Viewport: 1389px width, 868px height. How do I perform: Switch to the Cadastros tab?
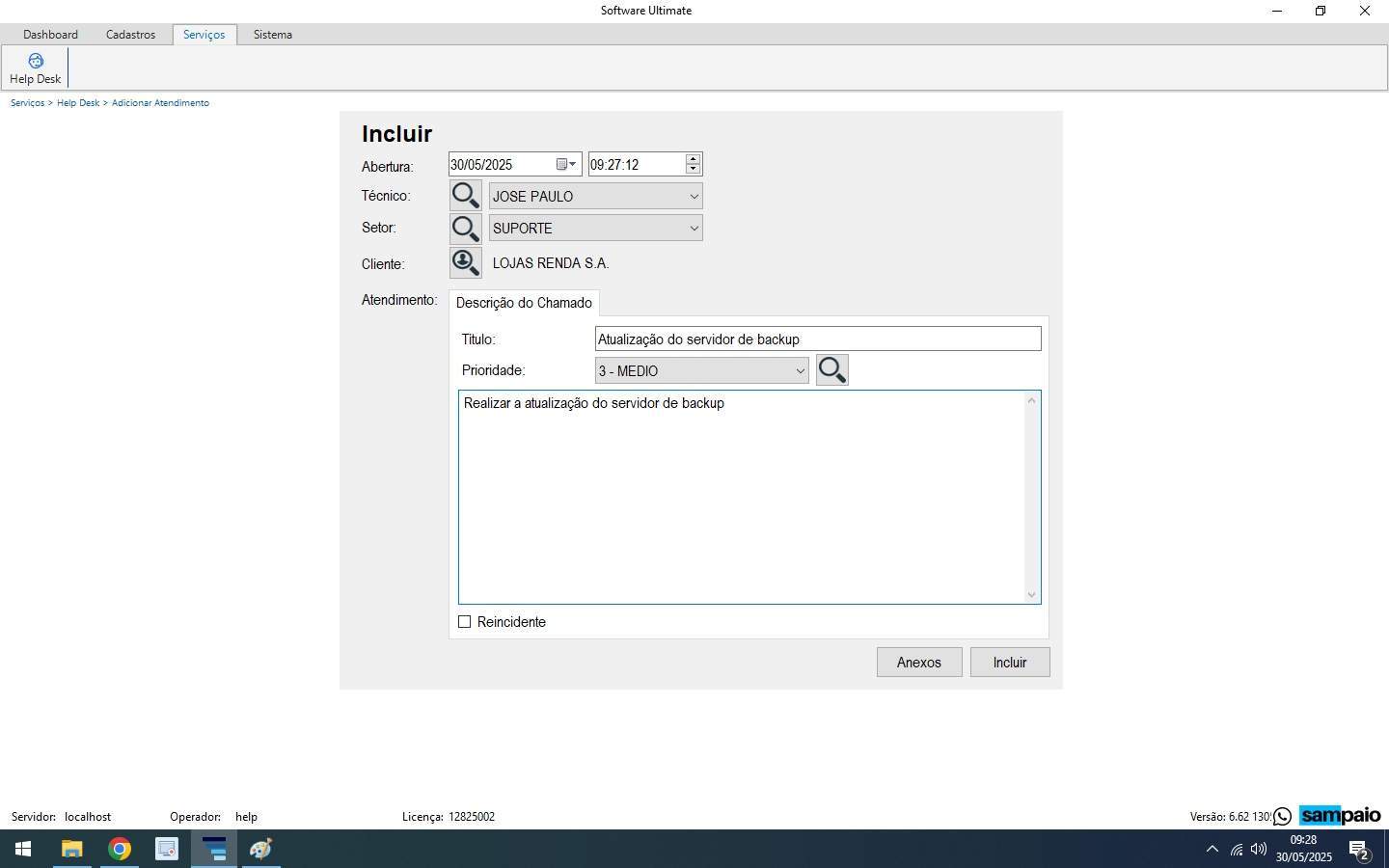click(x=130, y=35)
